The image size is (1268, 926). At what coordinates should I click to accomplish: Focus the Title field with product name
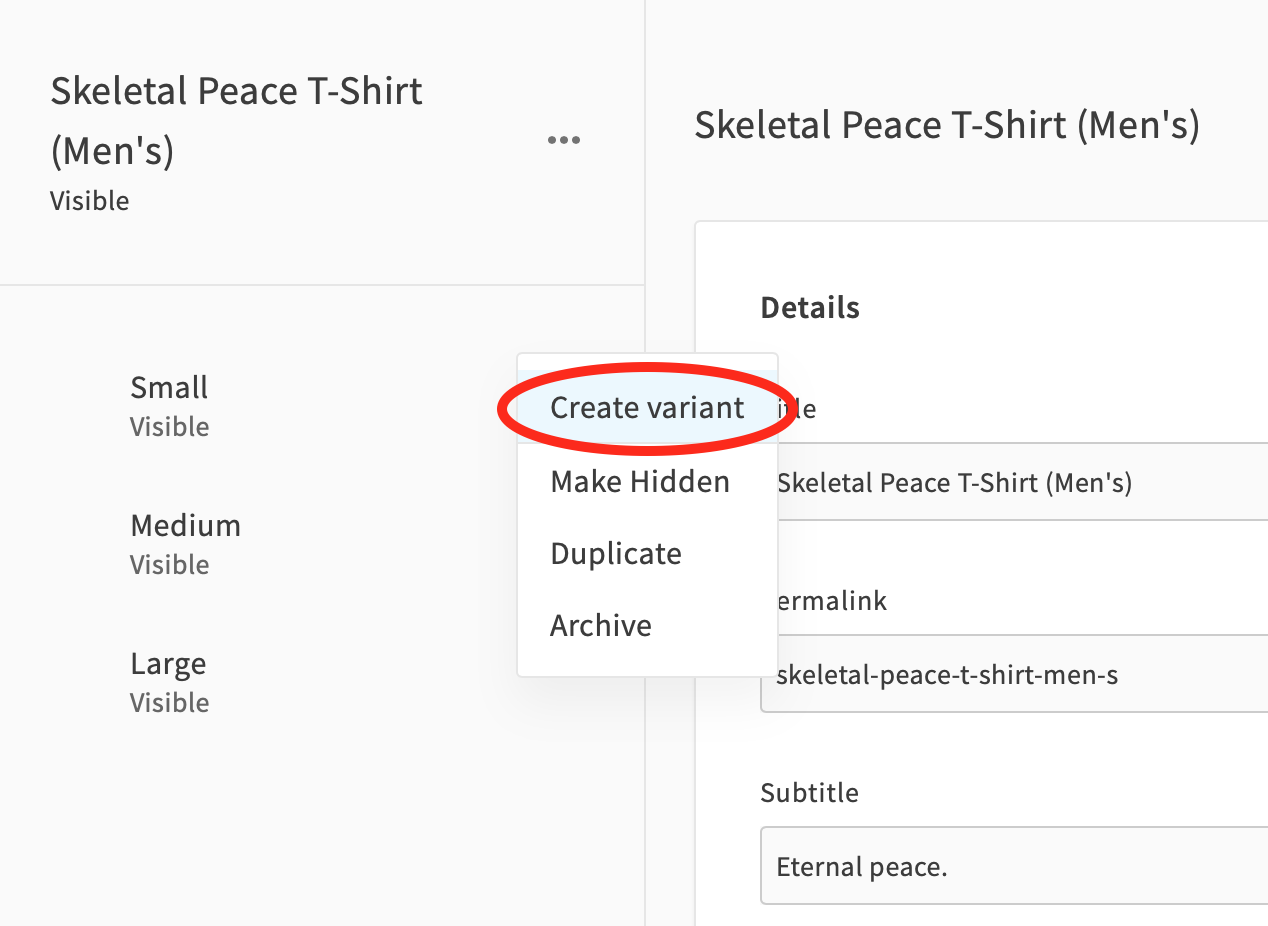(x=1014, y=482)
